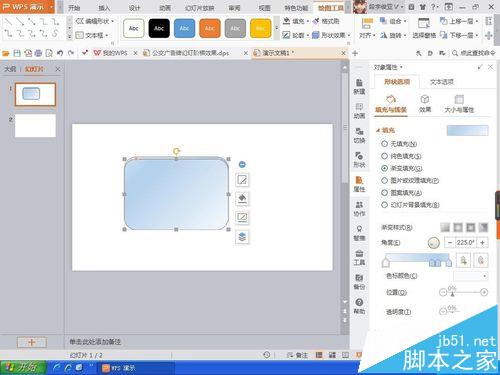Apply the black Abc shape style
500x375 pixels.
[159, 28]
